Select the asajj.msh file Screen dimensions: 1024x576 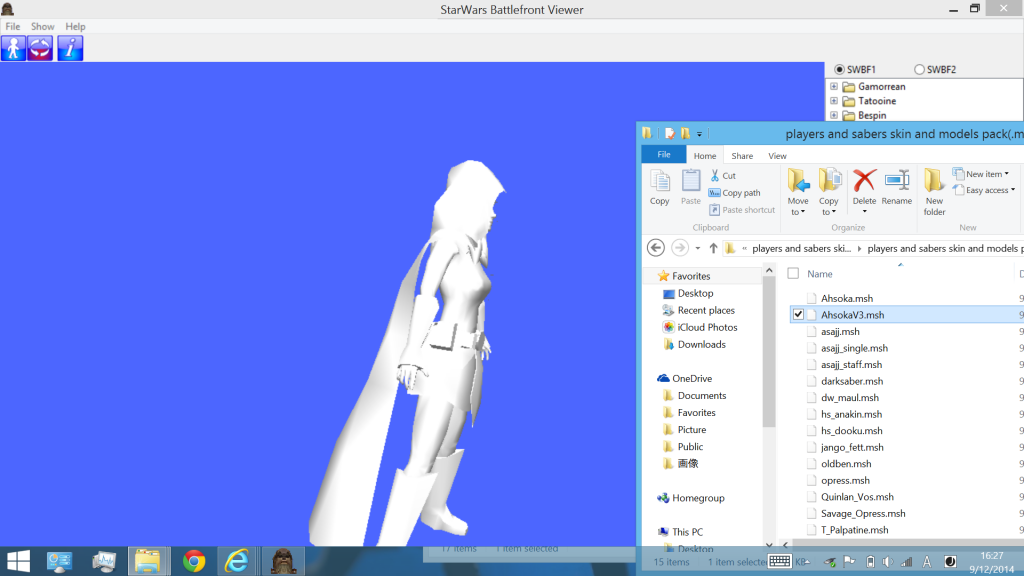click(x=840, y=331)
